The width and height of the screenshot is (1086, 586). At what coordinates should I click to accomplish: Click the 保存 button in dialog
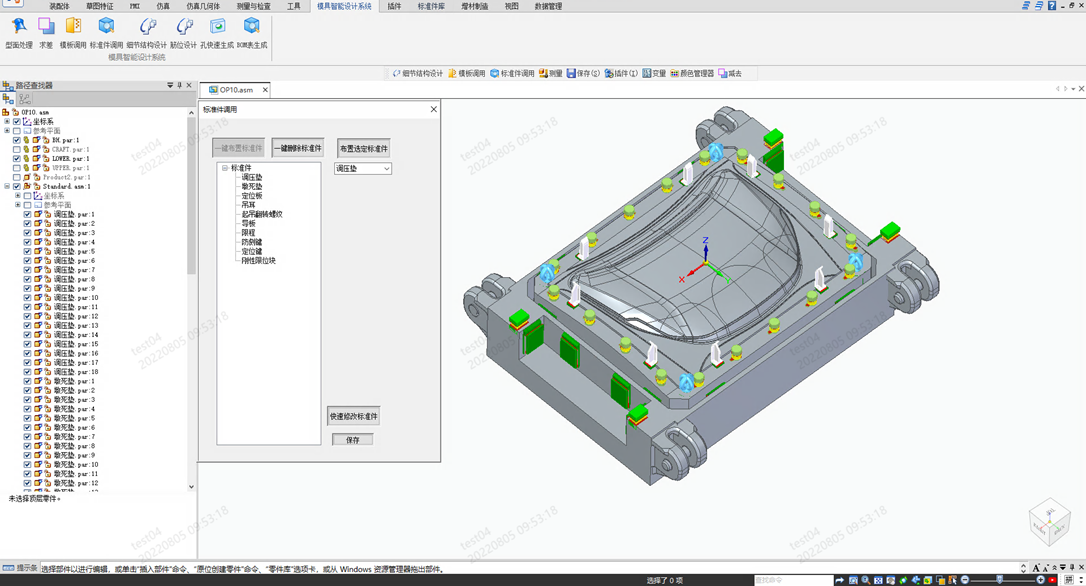click(353, 440)
